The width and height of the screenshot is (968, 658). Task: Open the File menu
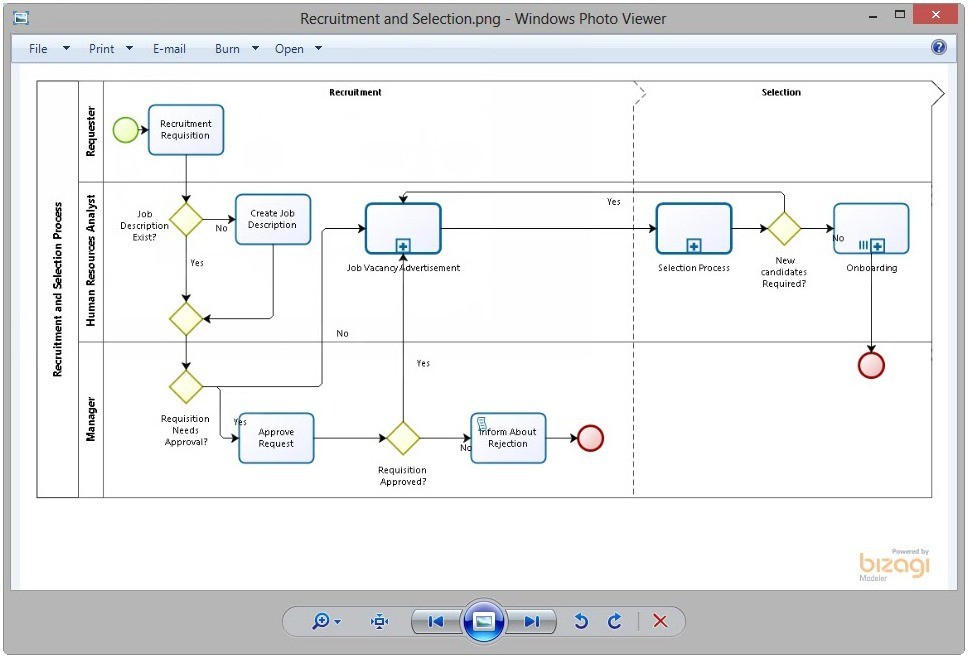point(38,49)
